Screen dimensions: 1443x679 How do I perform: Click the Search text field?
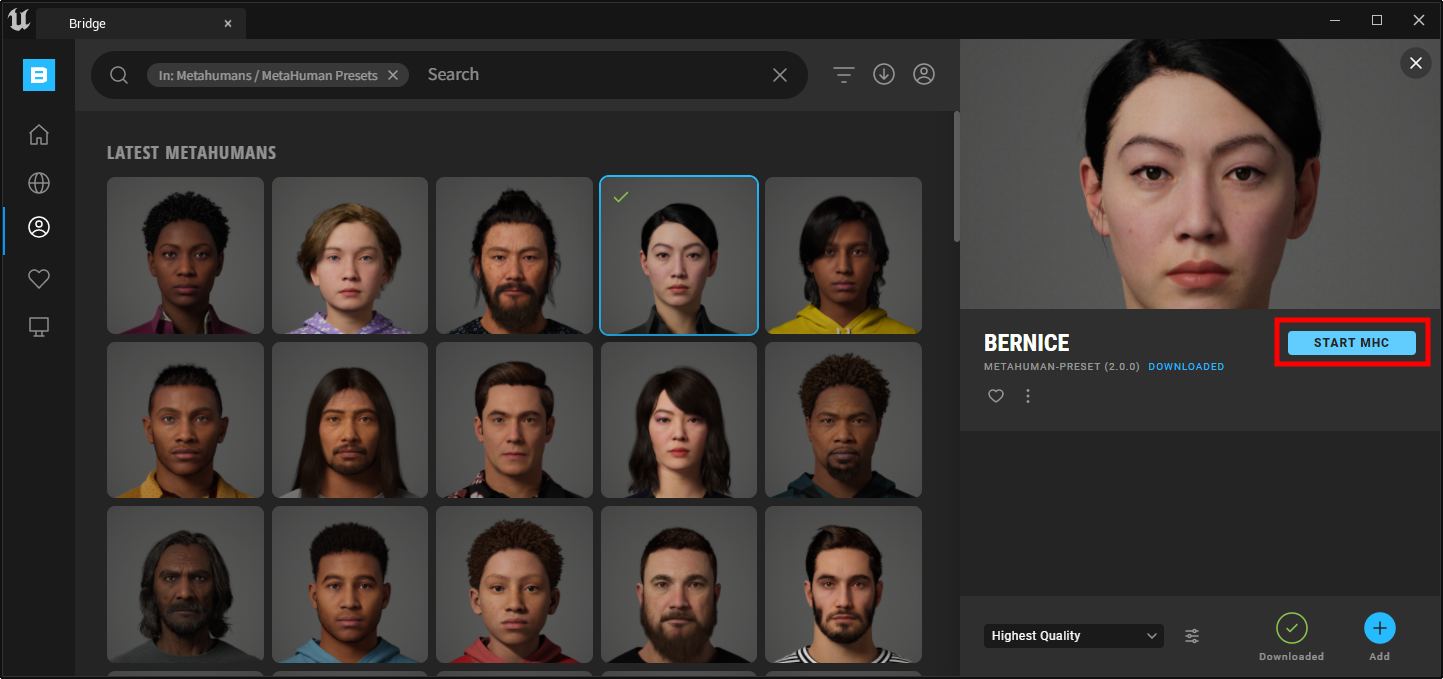point(595,75)
